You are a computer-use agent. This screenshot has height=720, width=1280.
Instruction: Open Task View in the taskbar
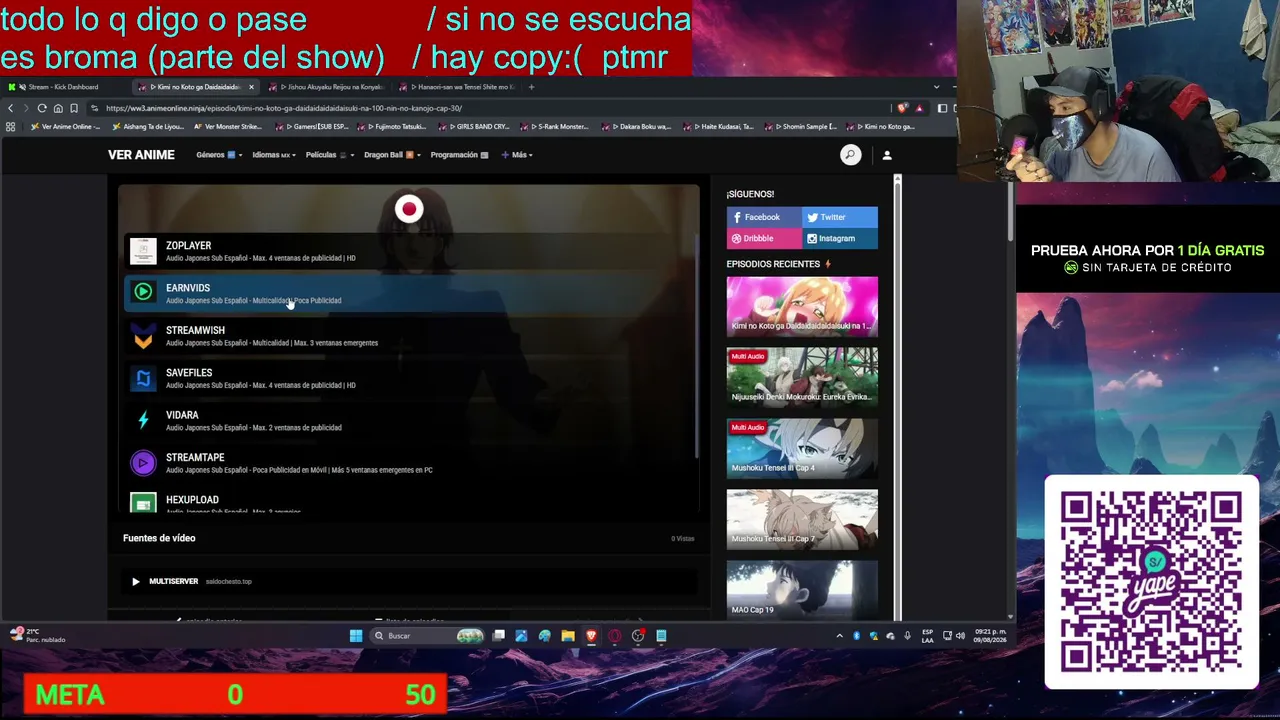[498, 636]
